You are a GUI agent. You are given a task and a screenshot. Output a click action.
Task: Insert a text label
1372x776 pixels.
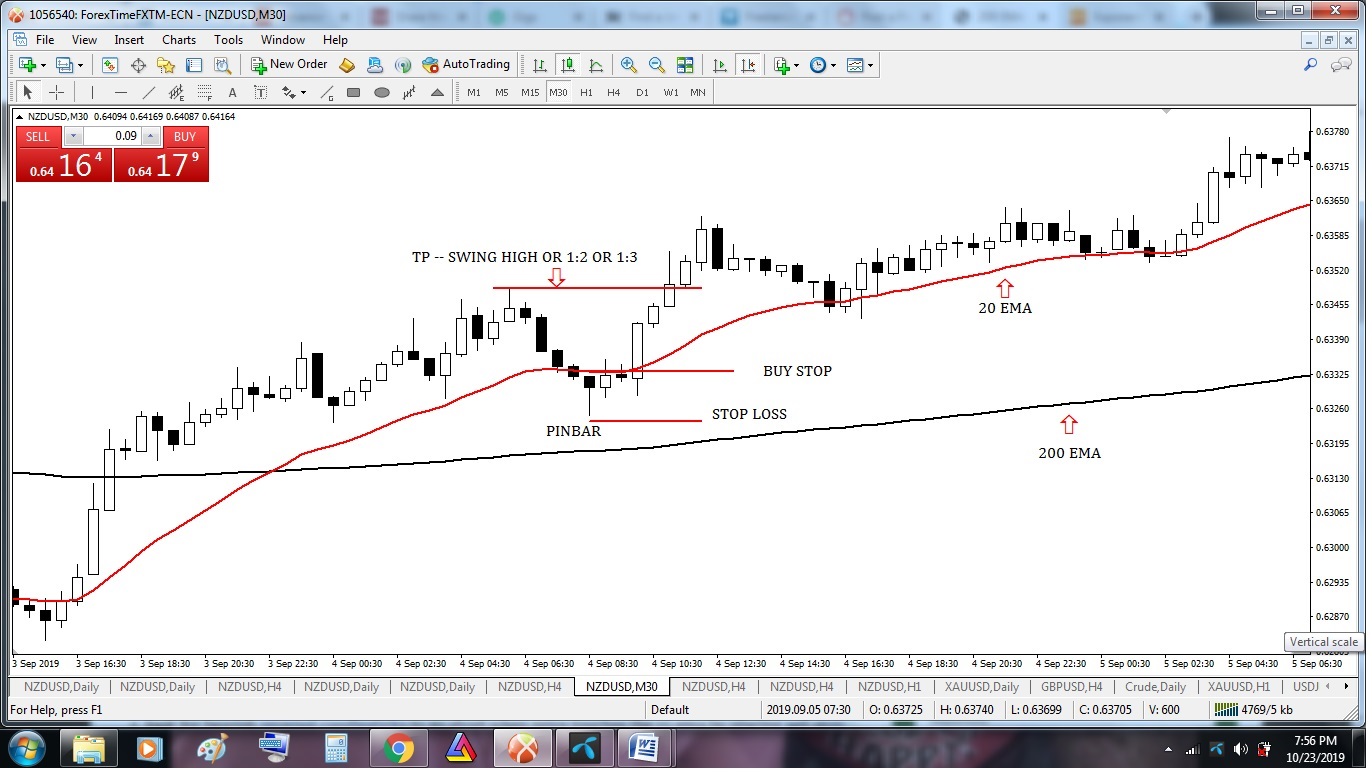point(261,92)
